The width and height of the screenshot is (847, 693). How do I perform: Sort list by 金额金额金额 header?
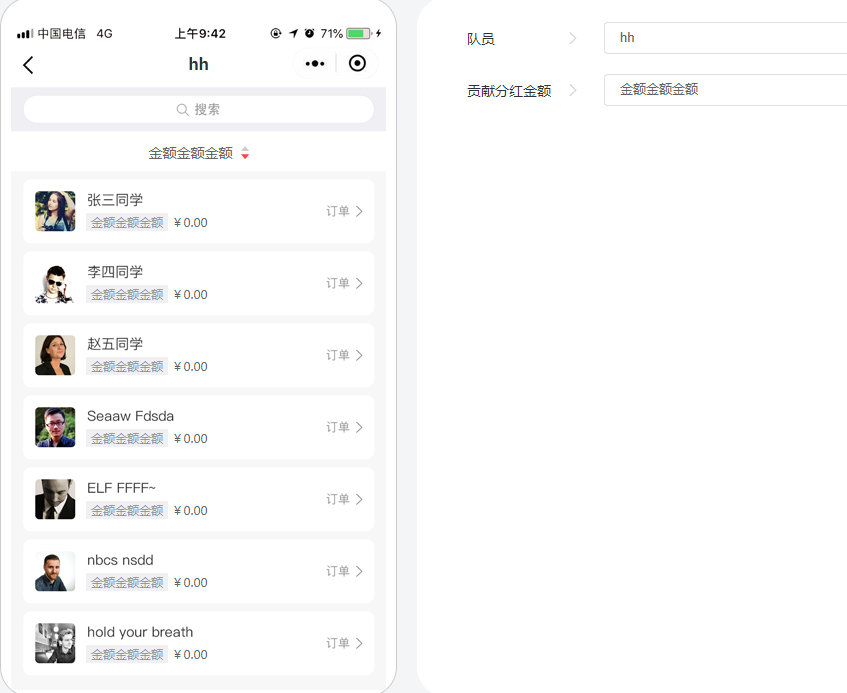tap(190, 153)
